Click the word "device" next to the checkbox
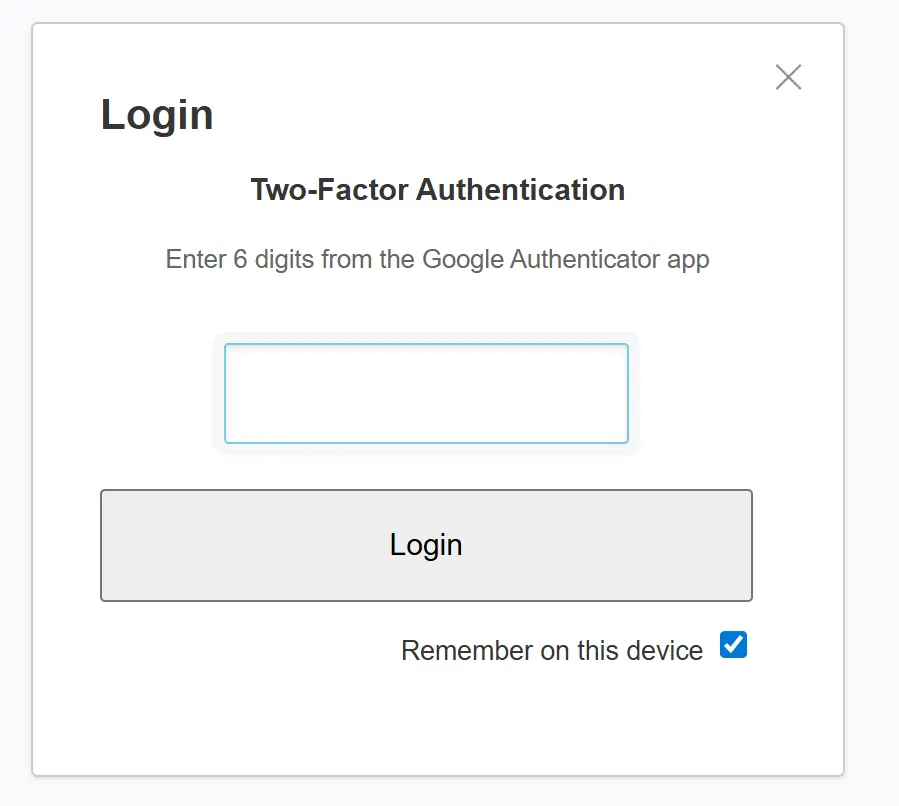The width and height of the screenshot is (899, 806). (665, 651)
